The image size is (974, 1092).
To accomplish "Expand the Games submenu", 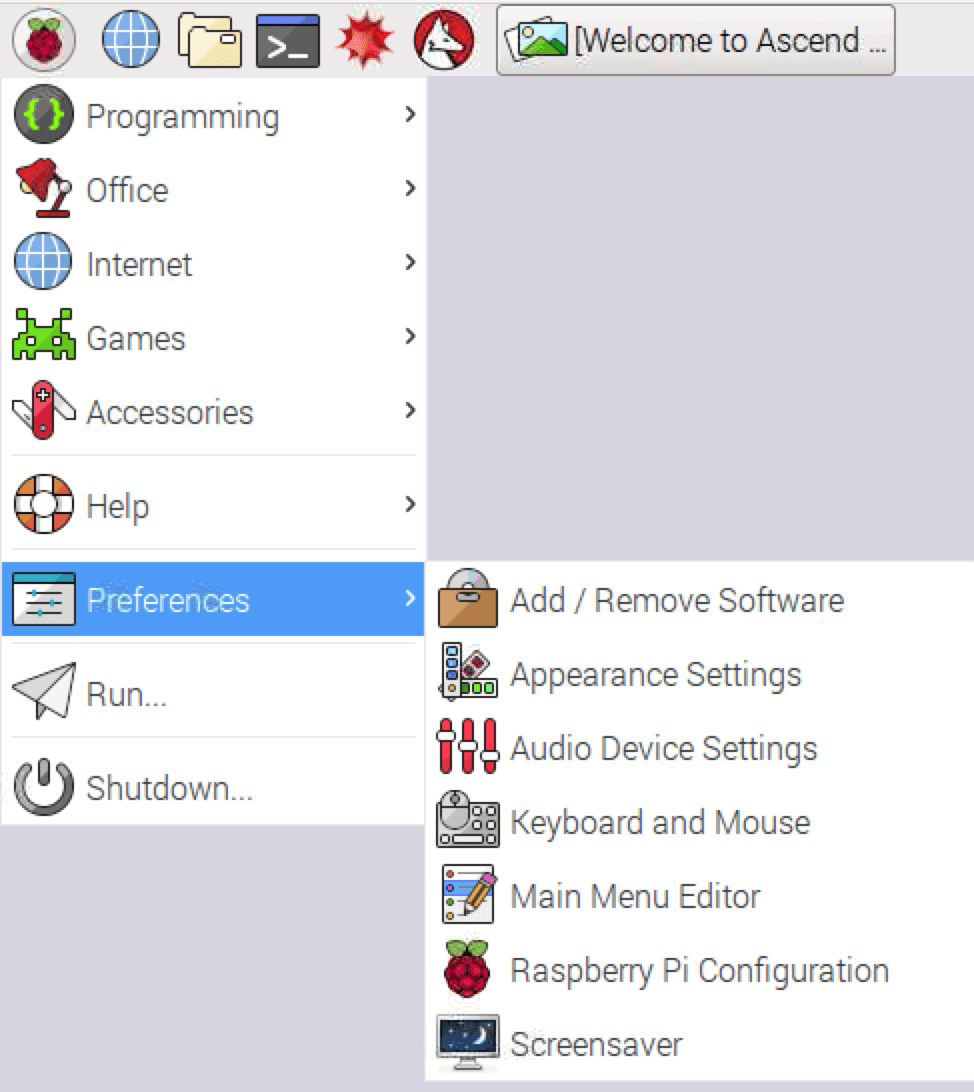I will pyautogui.click(x=136, y=338).
